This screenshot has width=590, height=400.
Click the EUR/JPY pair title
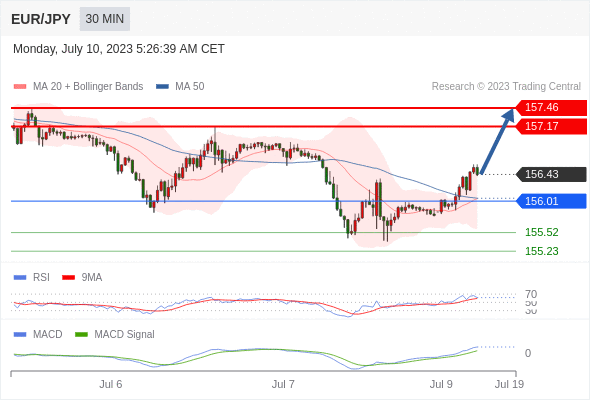[x=41, y=19]
